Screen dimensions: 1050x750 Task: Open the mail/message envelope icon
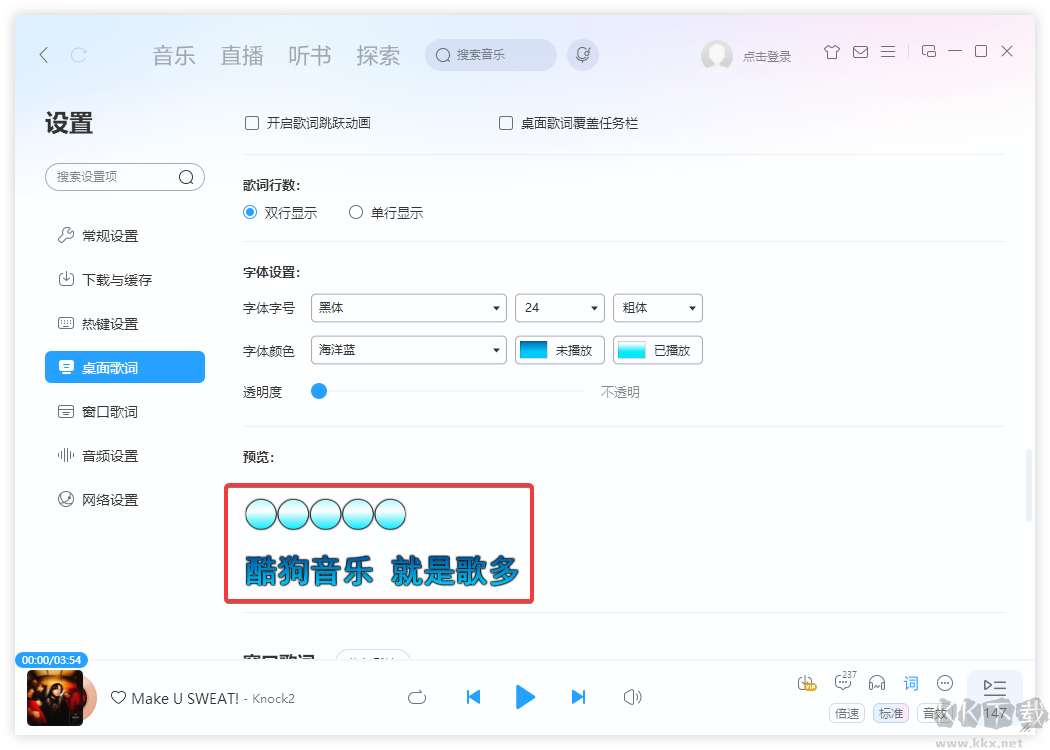click(x=860, y=51)
